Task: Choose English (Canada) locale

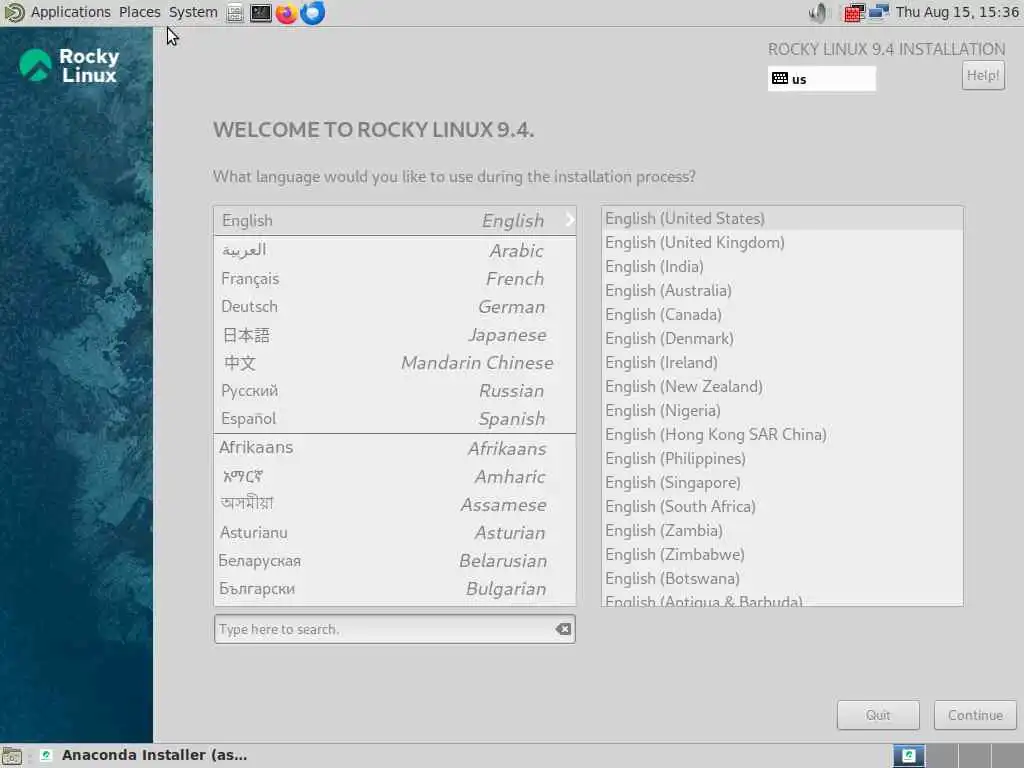Action: (x=782, y=315)
